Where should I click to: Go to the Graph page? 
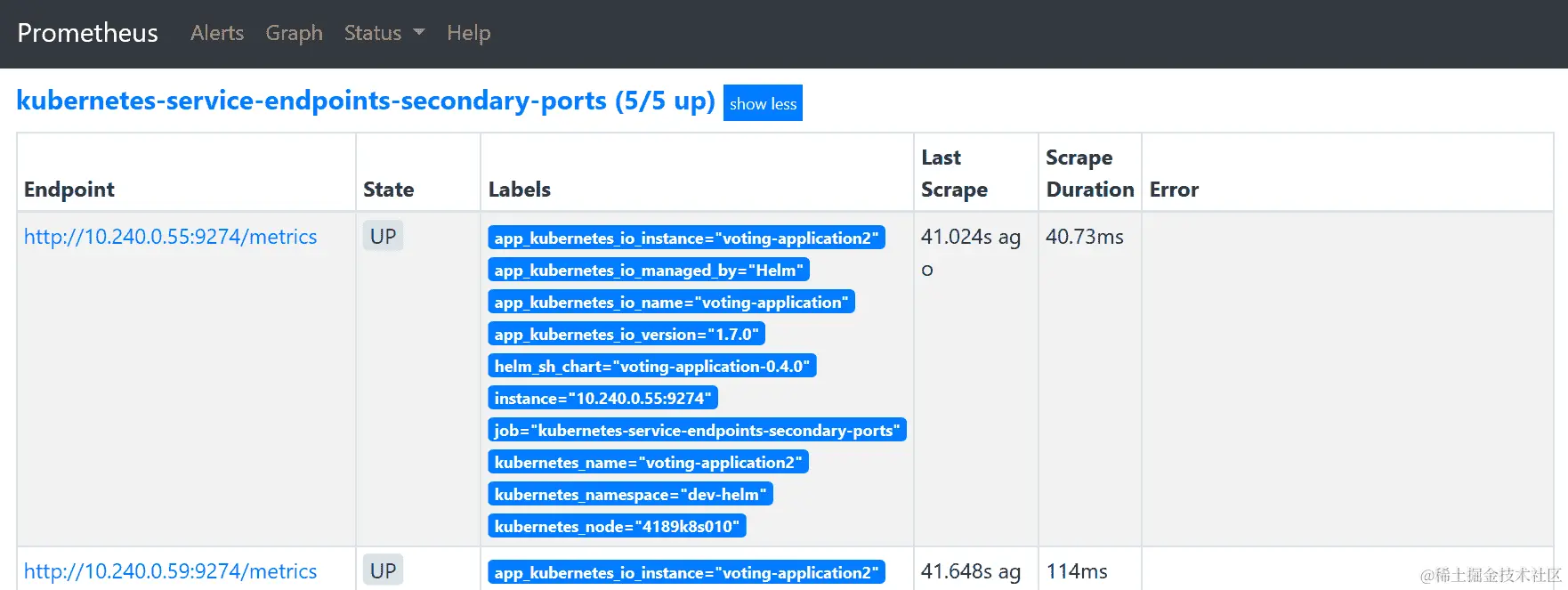coord(294,33)
